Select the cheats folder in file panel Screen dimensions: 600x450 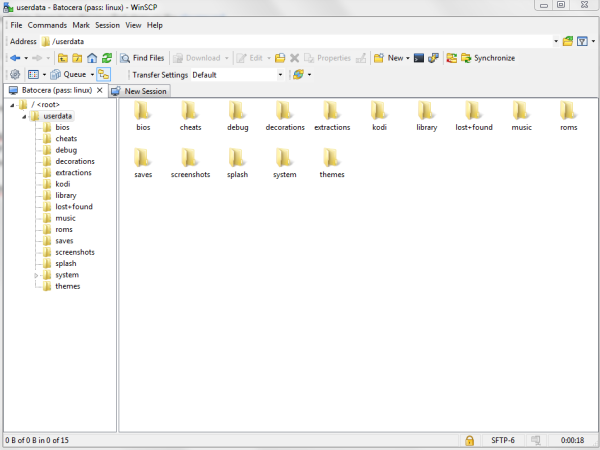[x=190, y=116]
